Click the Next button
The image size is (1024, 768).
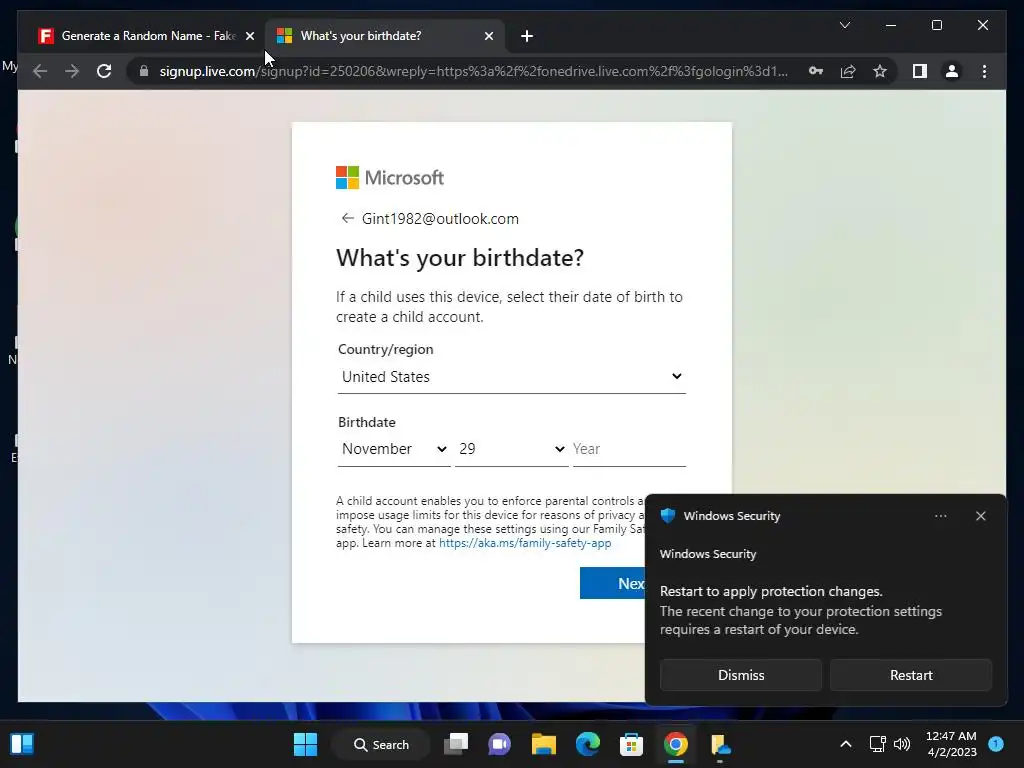(613, 583)
